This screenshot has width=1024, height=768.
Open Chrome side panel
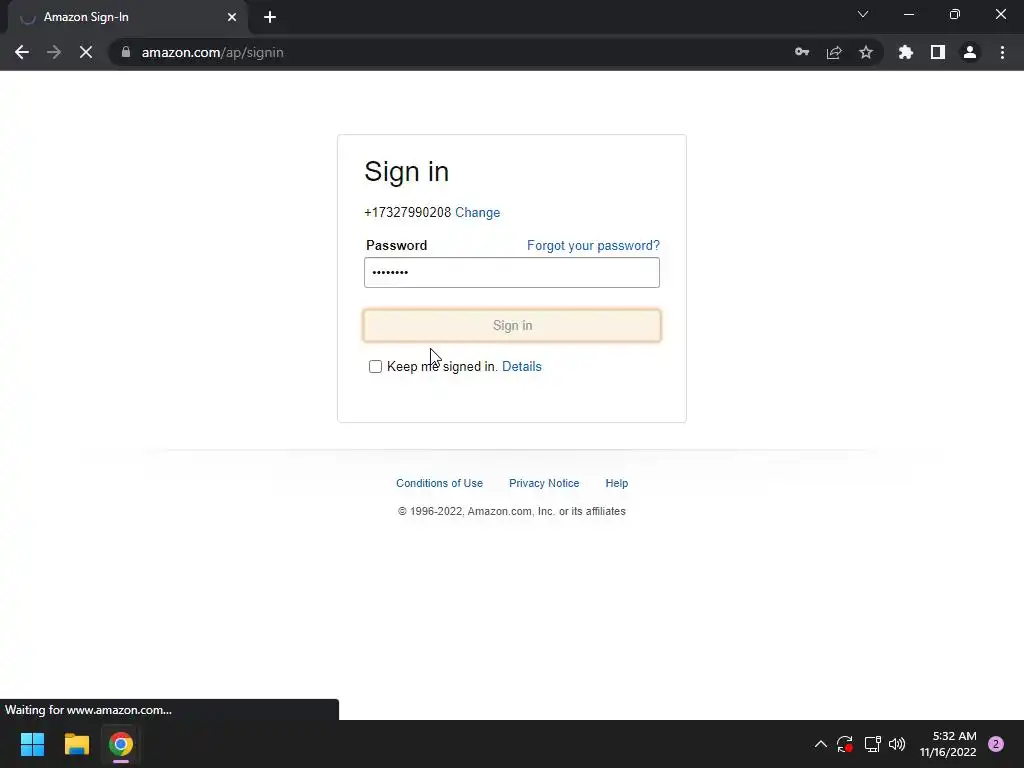938,52
